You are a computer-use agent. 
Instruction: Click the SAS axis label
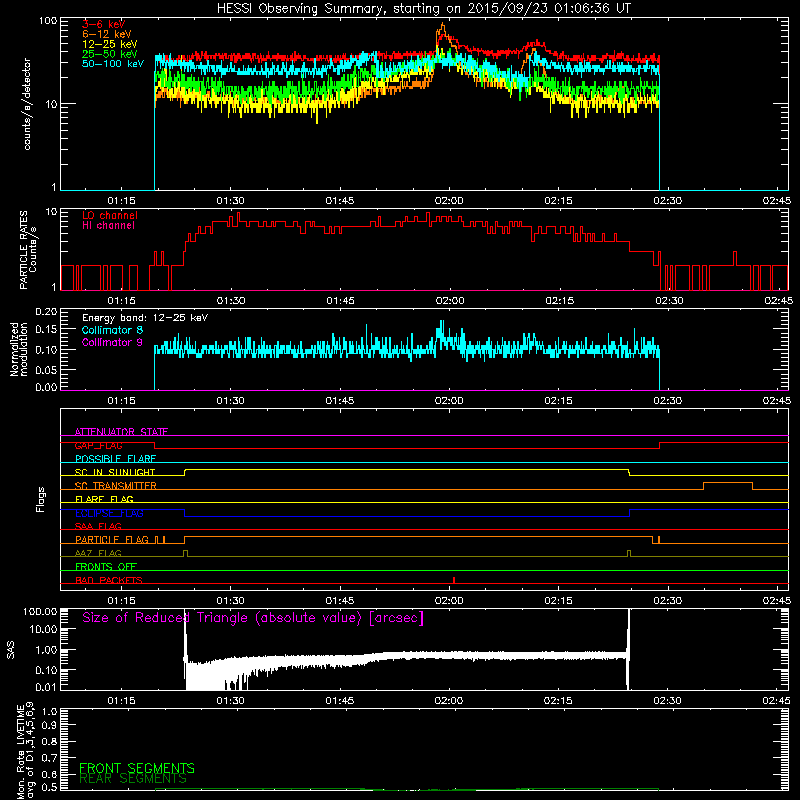pyautogui.click(x=11, y=650)
